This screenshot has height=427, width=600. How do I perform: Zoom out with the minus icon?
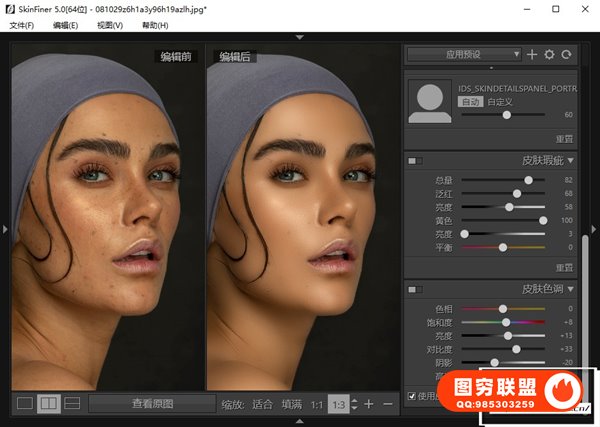(387, 404)
